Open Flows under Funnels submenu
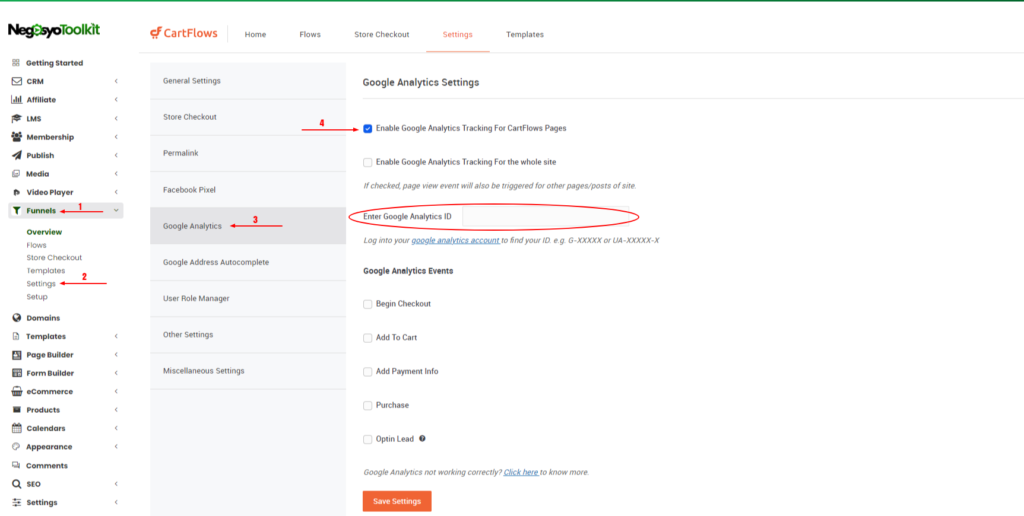 [x=37, y=245]
